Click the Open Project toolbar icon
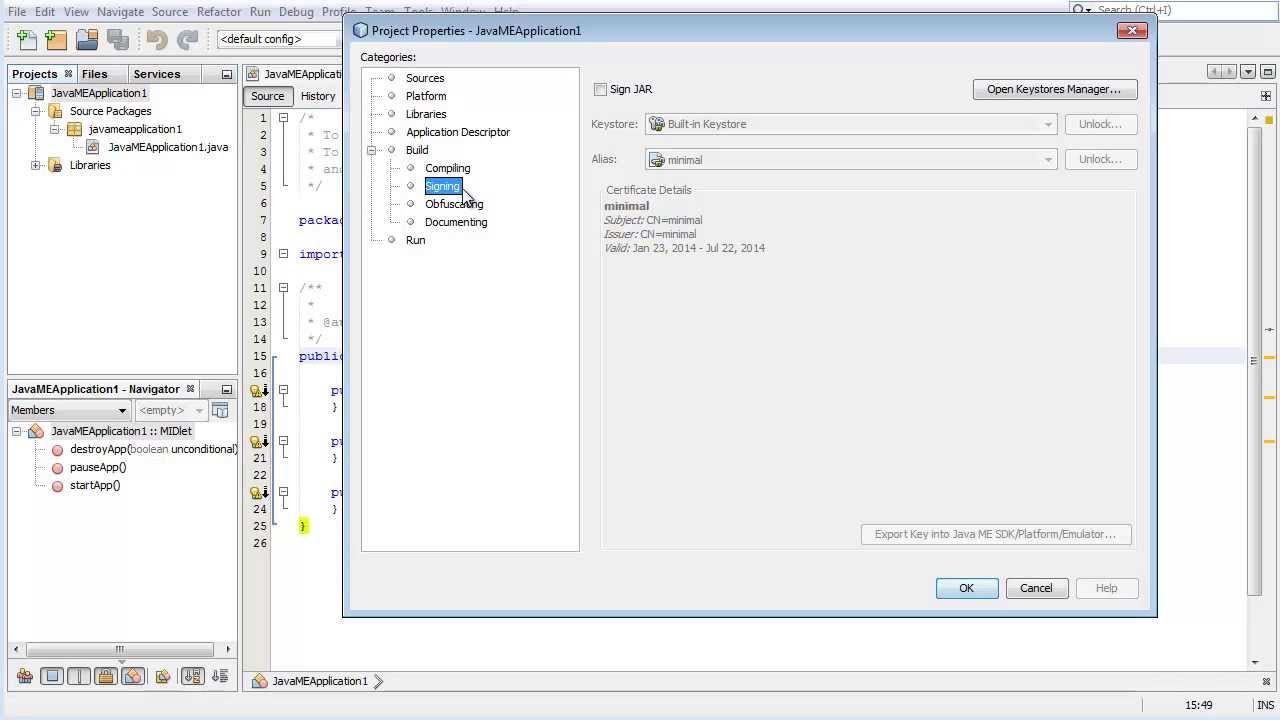1280x720 pixels. point(87,40)
